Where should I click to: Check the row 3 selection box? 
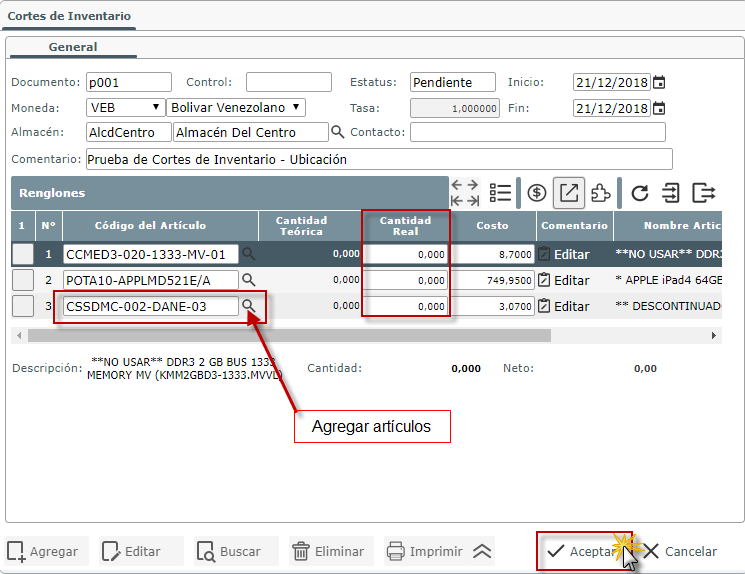[x=22, y=306]
